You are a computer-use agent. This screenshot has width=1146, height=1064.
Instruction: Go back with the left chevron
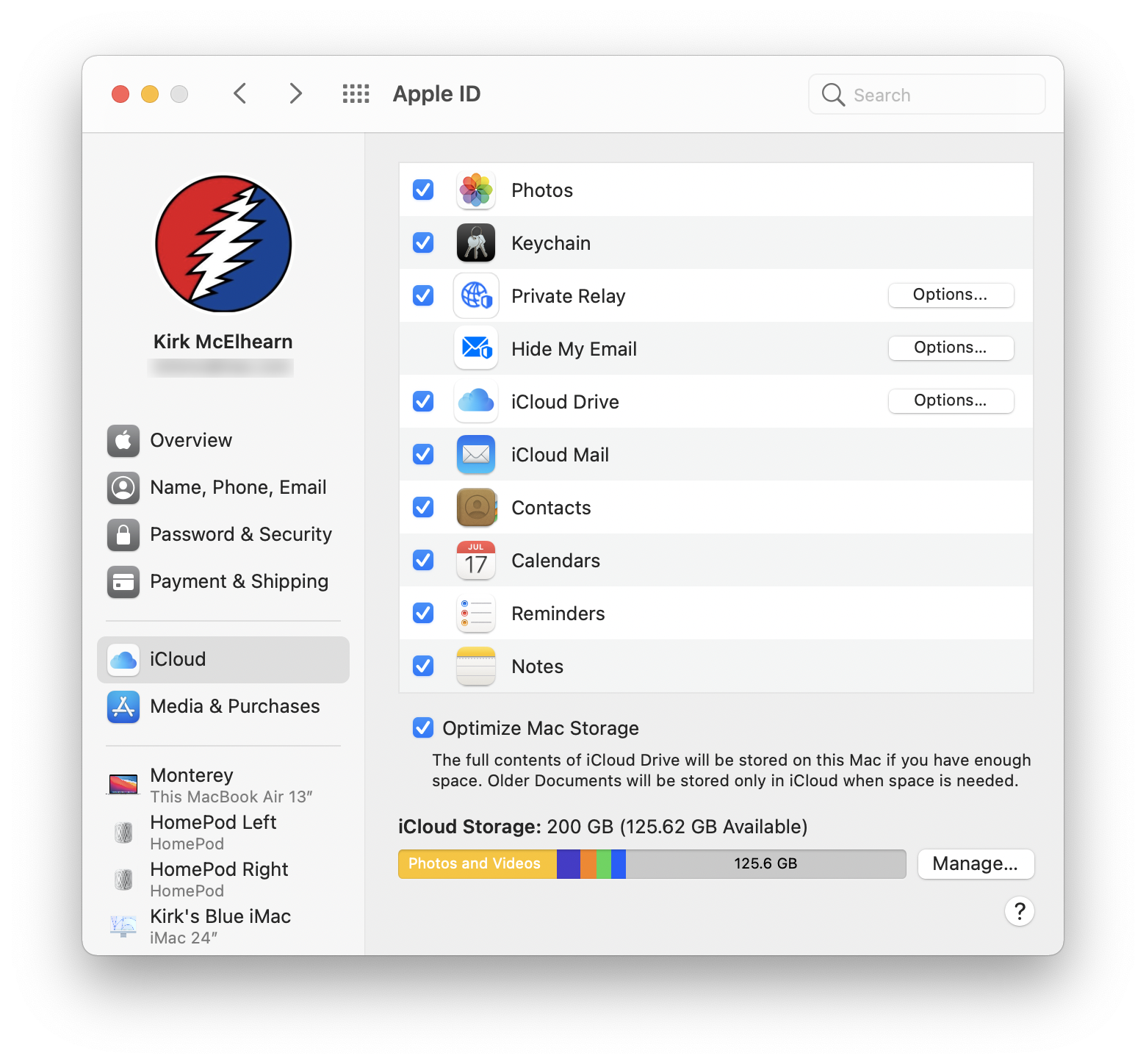239,93
